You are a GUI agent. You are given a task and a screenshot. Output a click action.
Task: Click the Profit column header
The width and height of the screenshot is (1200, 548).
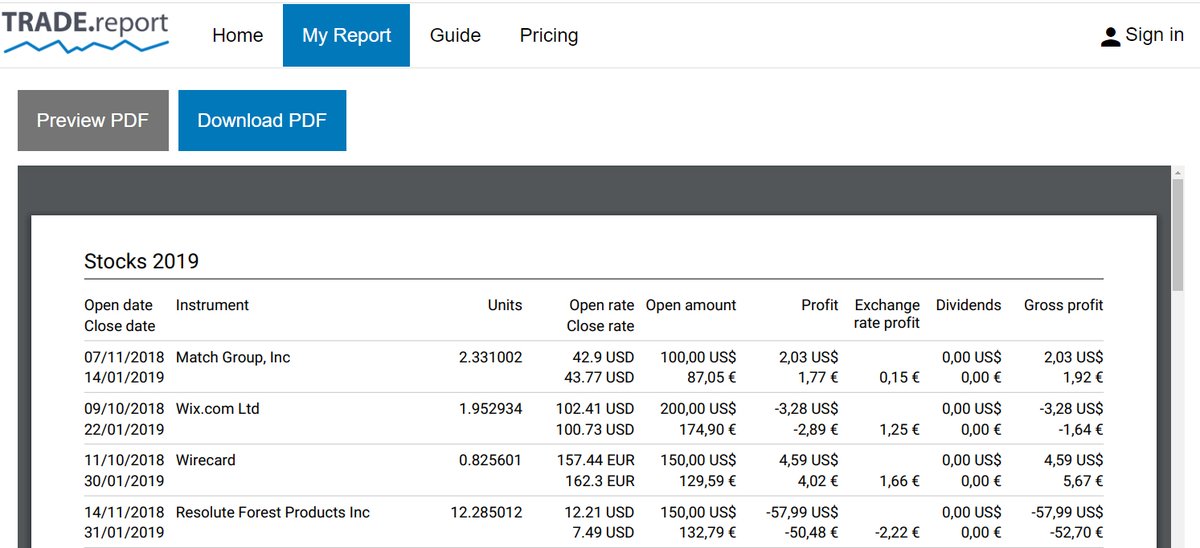(820, 305)
